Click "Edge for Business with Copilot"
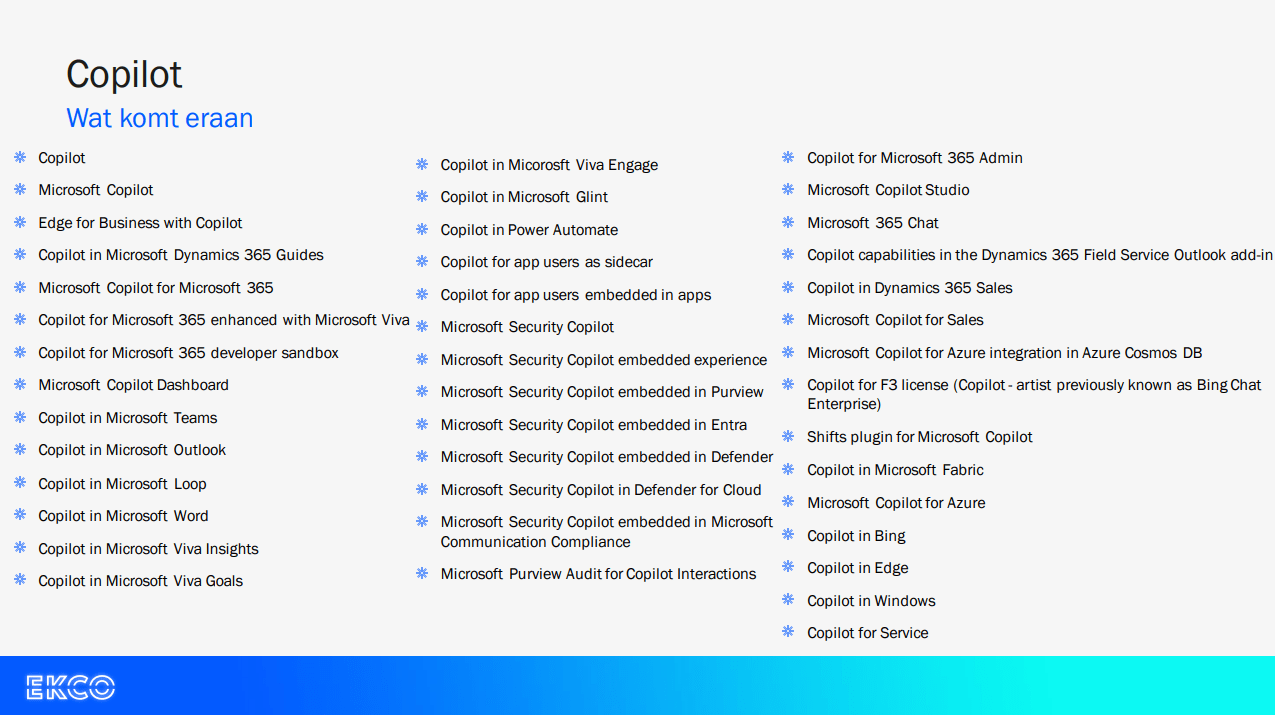Viewport: 1275px width, 715px height. point(140,222)
